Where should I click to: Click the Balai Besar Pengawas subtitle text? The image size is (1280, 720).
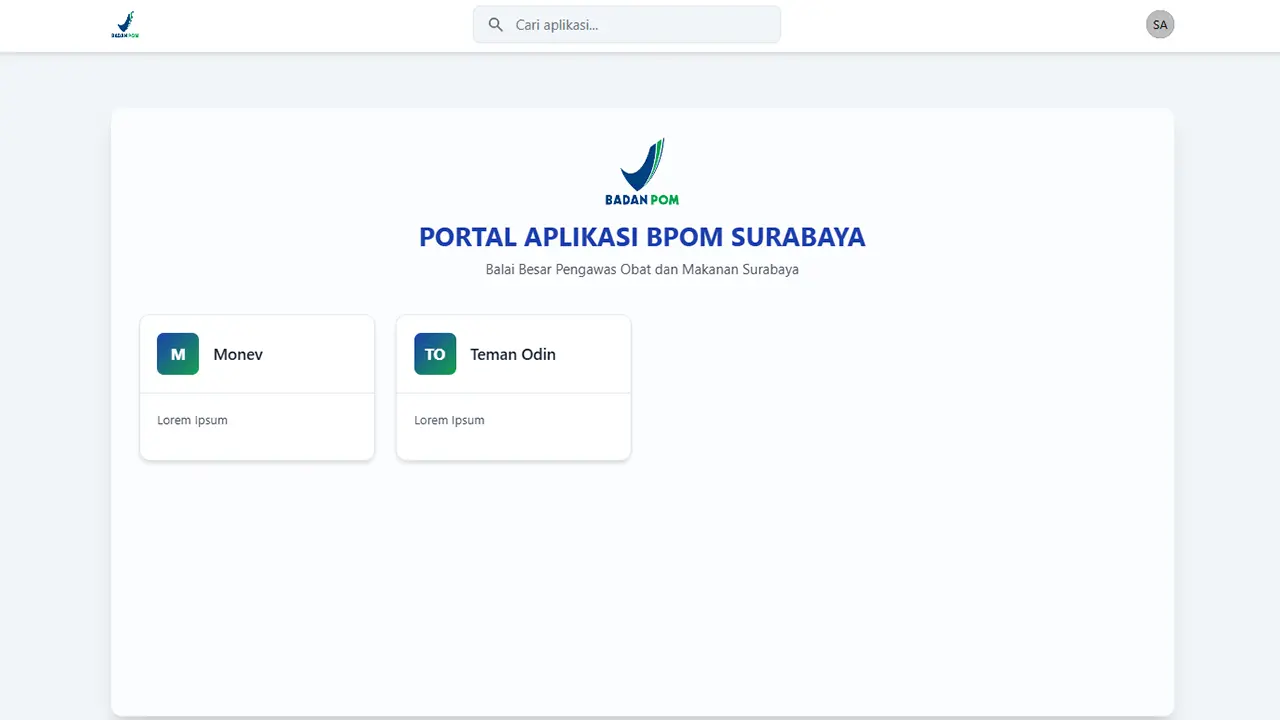[642, 269]
